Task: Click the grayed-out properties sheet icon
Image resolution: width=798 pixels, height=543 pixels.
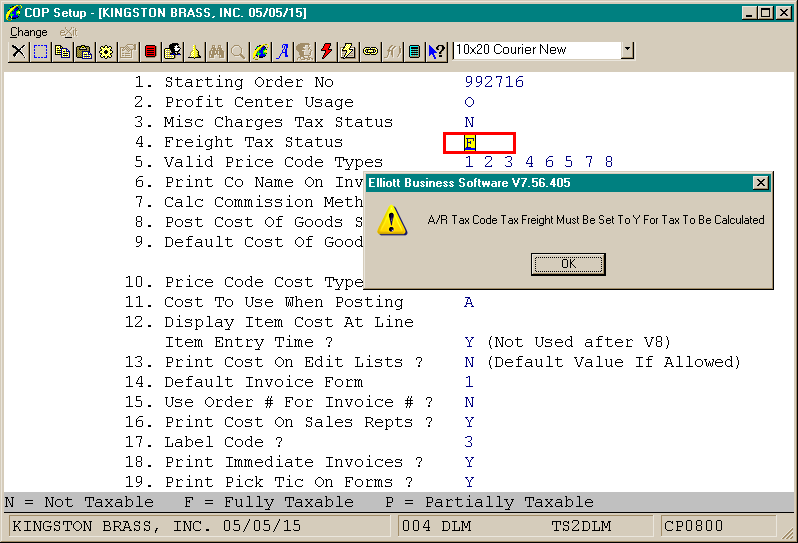Action: (128, 51)
